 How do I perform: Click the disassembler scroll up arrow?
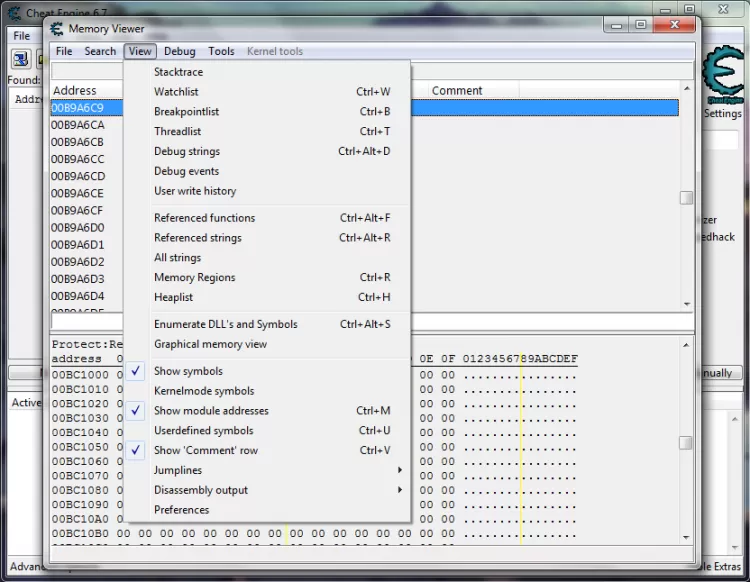686,87
